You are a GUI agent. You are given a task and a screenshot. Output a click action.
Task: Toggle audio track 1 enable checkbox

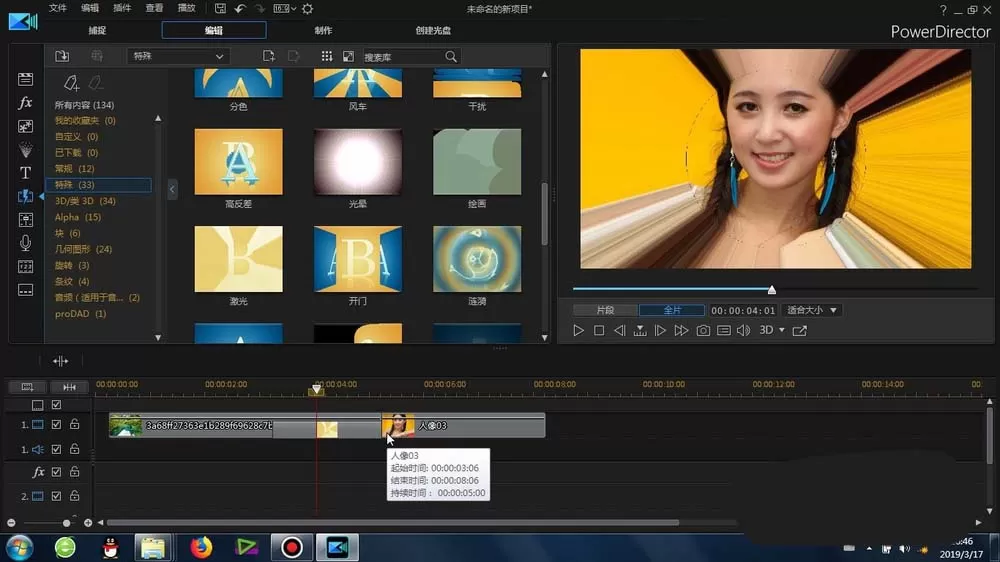56,449
